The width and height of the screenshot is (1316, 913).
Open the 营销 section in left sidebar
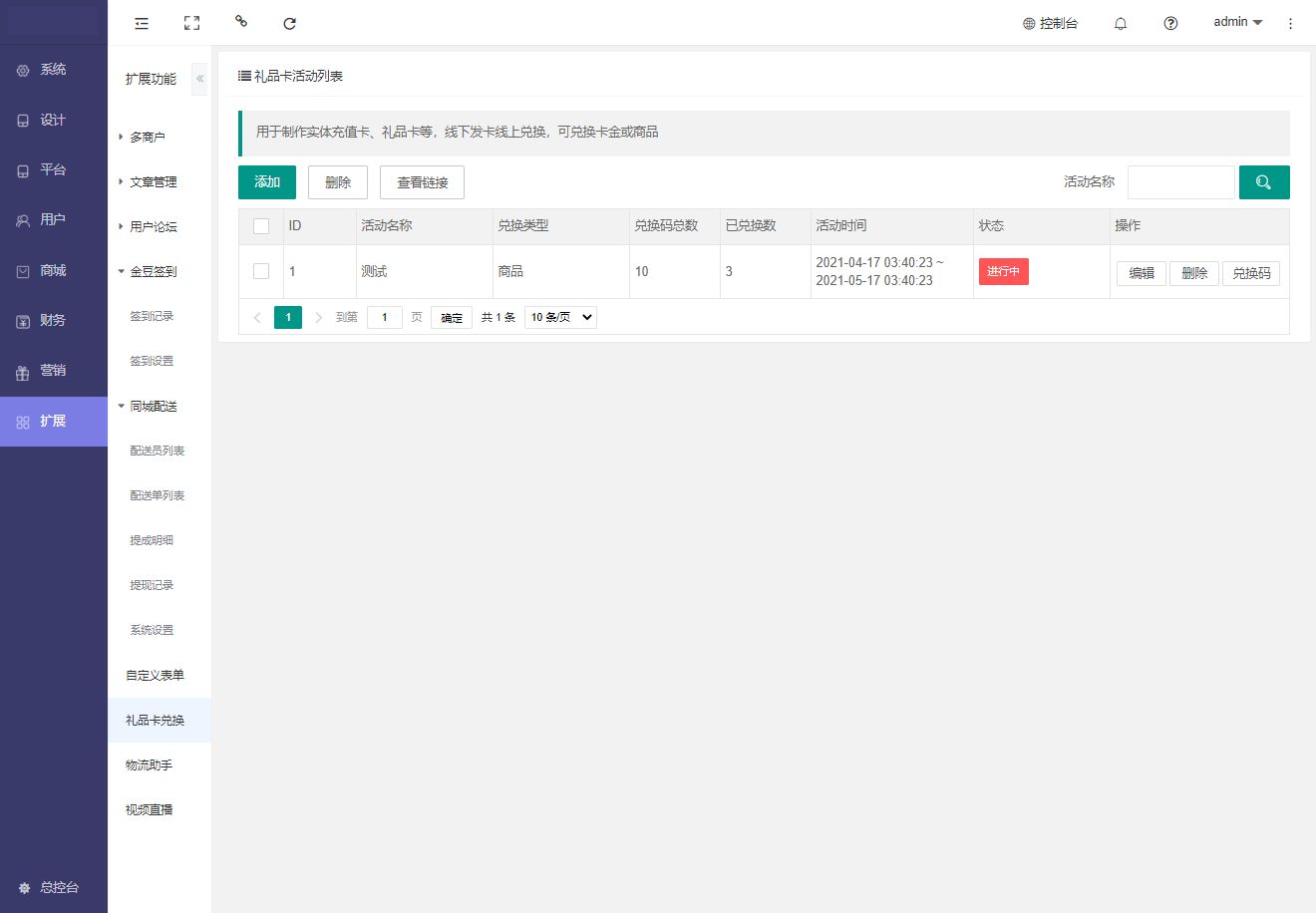pyautogui.click(x=53, y=371)
